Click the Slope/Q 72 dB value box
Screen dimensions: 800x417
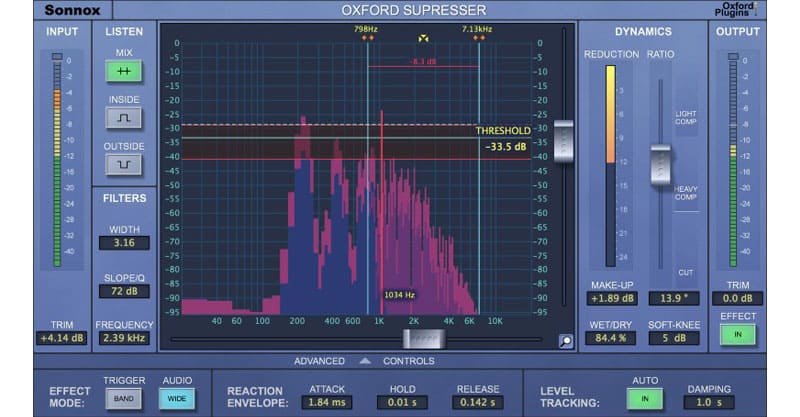[x=125, y=291]
